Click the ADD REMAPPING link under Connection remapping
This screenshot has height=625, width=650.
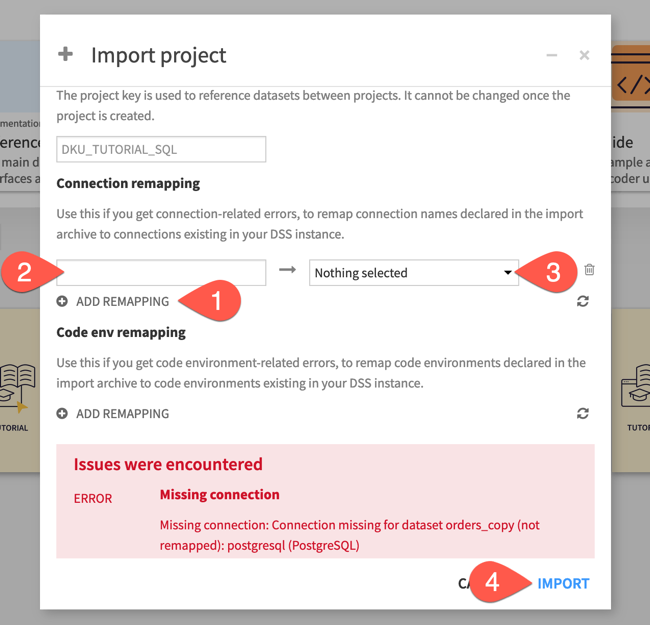coord(122,301)
